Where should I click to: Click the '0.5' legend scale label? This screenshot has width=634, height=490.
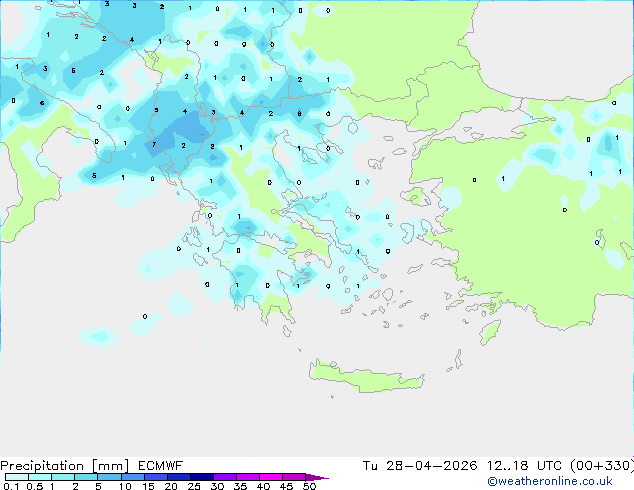pyautogui.click(x=35, y=486)
